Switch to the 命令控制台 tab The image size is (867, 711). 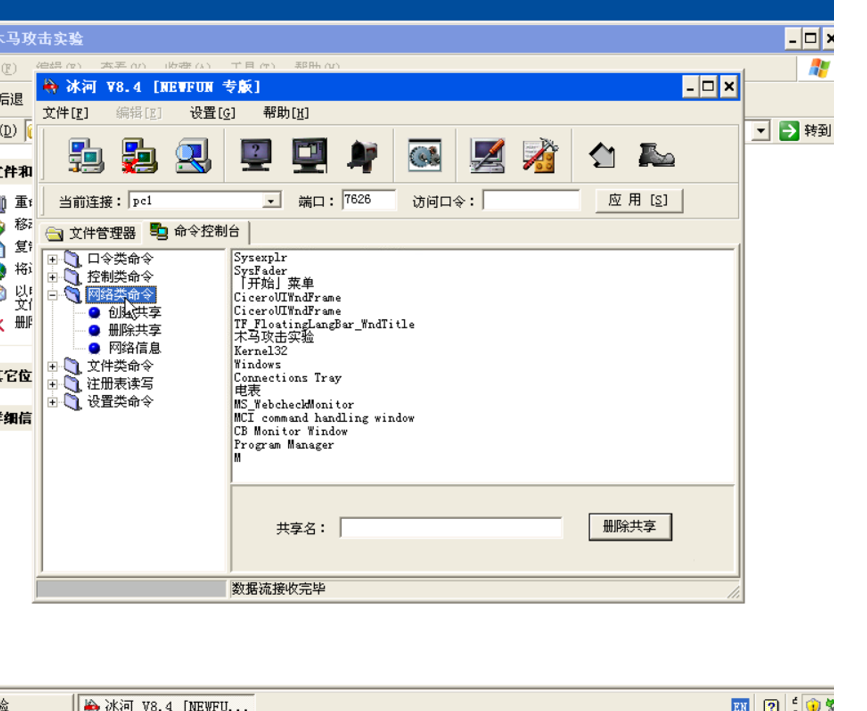[196, 231]
